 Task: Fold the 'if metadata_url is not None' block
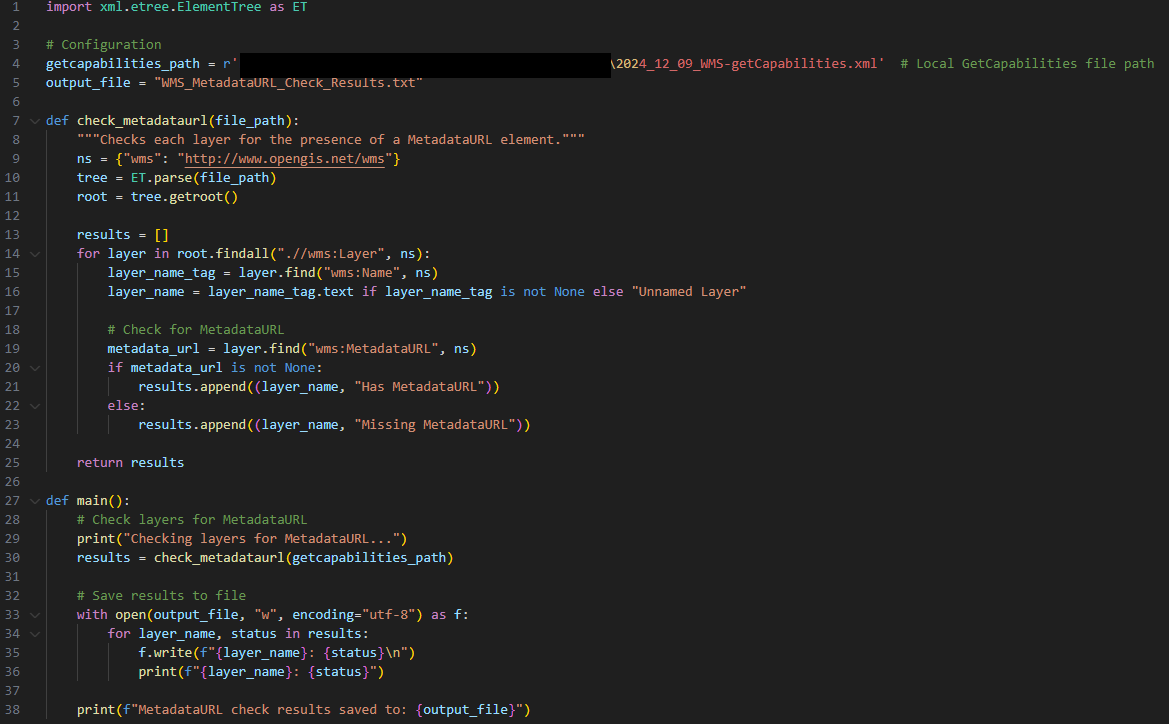click(34, 368)
